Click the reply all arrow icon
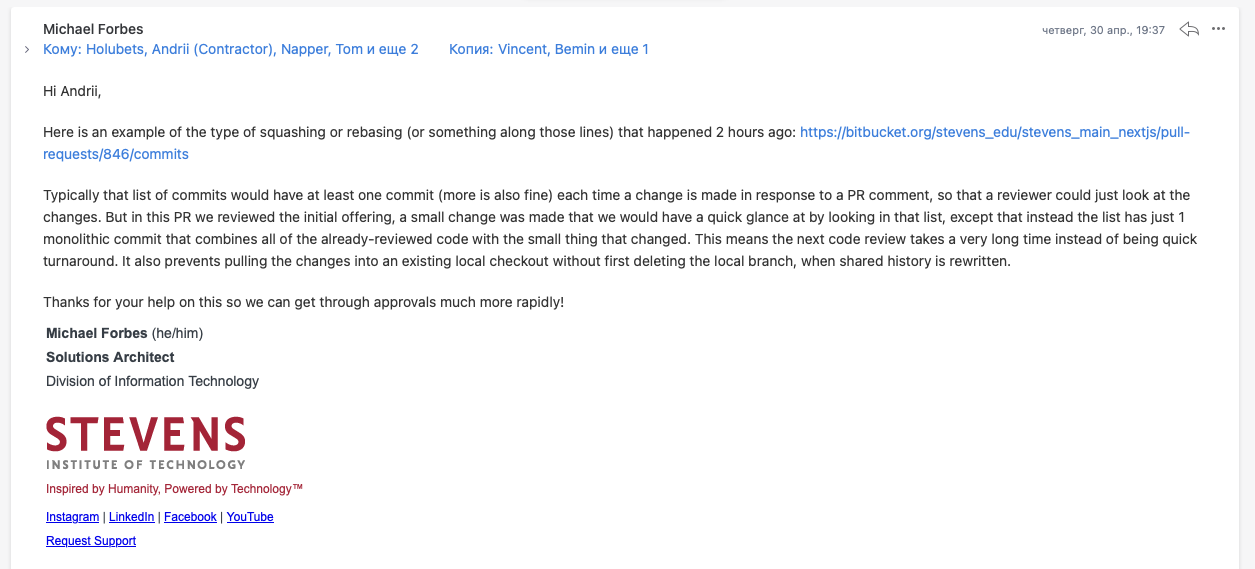This screenshot has height=569, width=1255. (1189, 29)
